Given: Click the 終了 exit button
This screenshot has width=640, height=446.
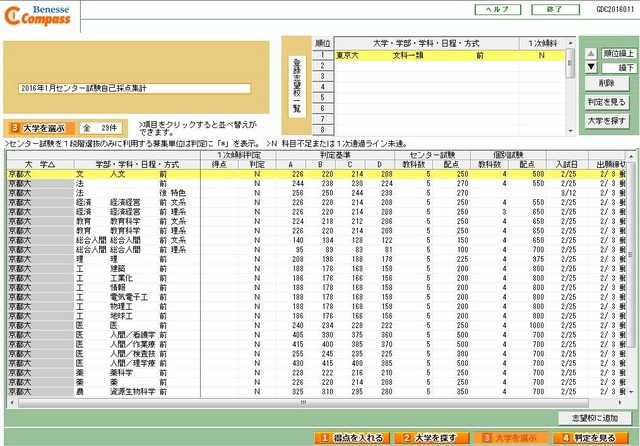Looking at the screenshot, I should 555,10.
